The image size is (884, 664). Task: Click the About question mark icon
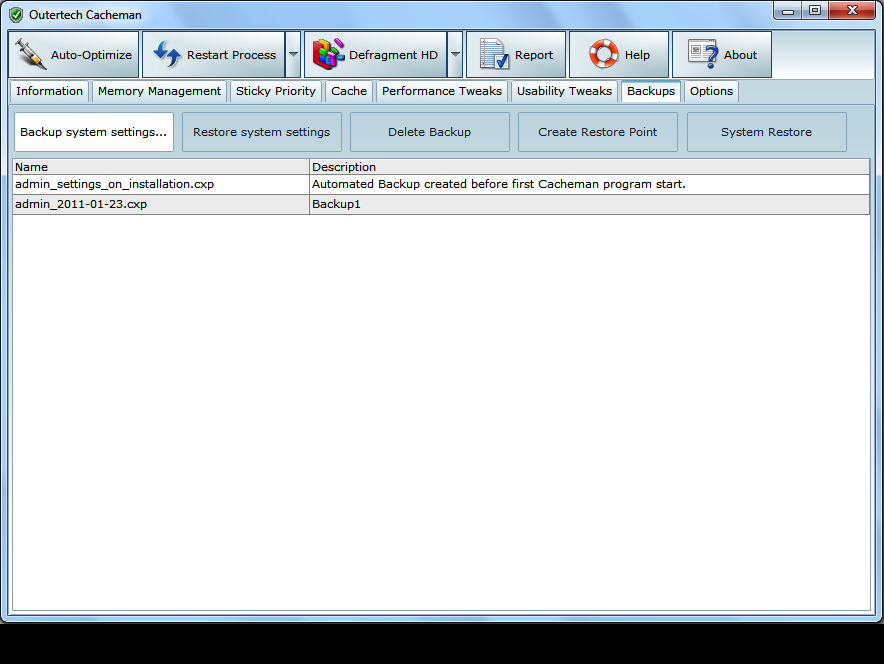click(x=703, y=54)
